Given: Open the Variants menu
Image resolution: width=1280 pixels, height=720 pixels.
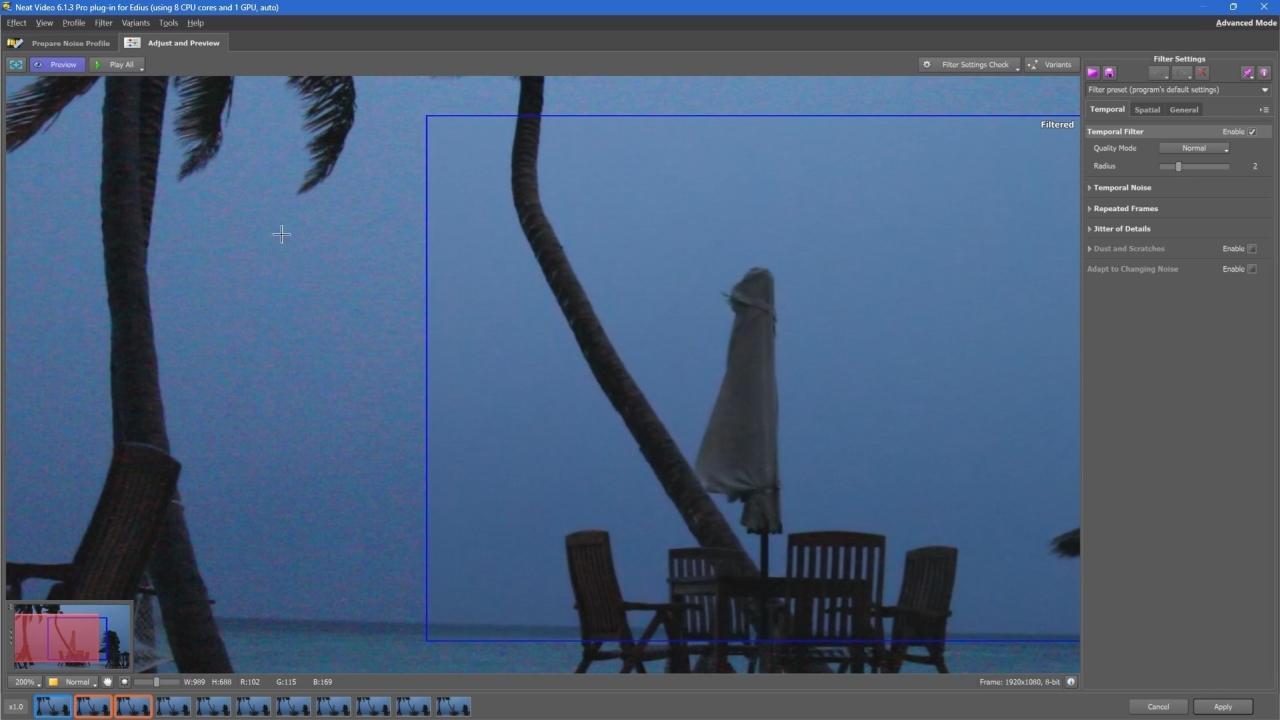Looking at the screenshot, I should (135, 23).
